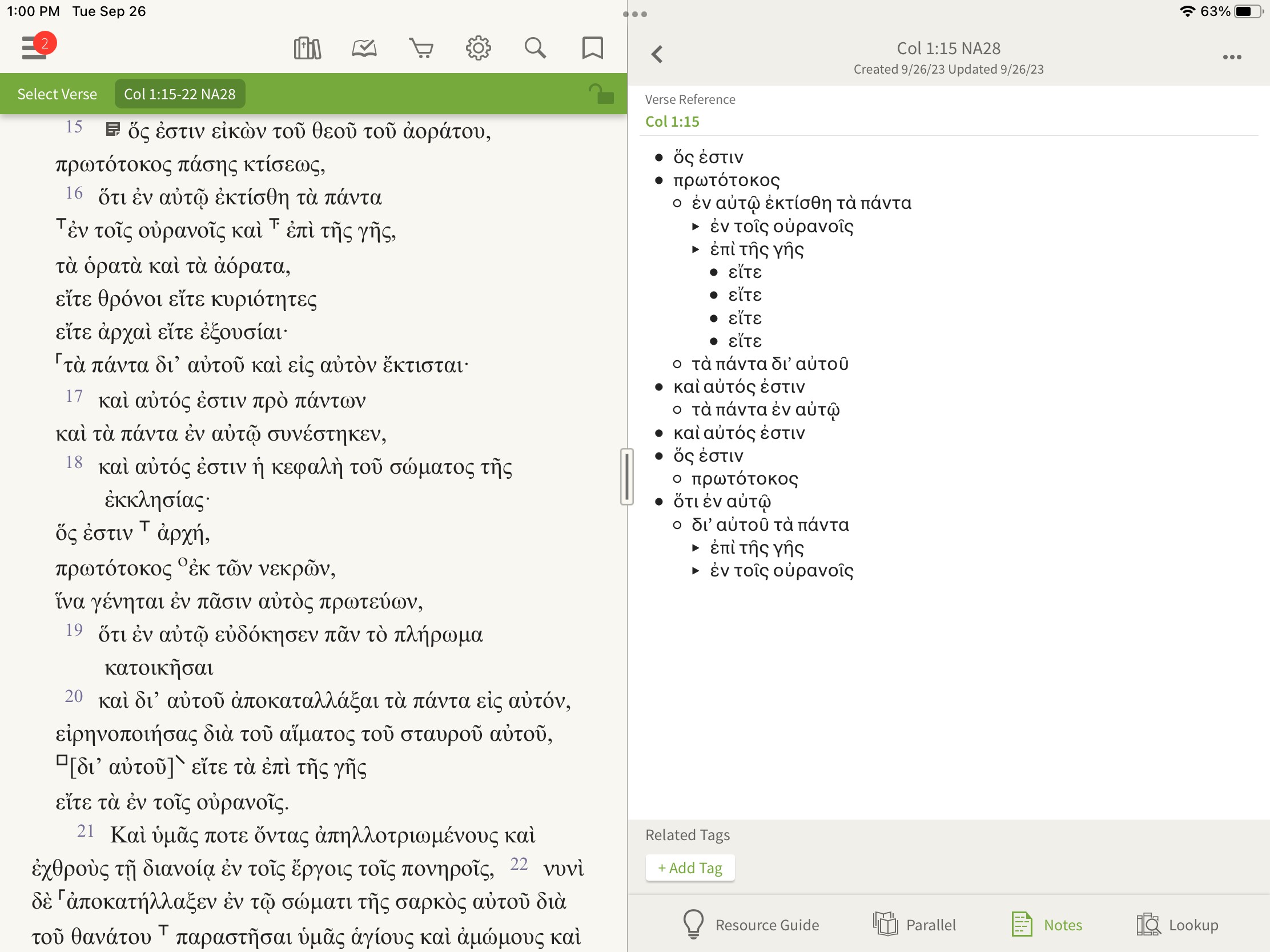This screenshot has height=952, width=1270.
Task: Tap the critical mark before παραστῆσαι
Action: pos(164,929)
